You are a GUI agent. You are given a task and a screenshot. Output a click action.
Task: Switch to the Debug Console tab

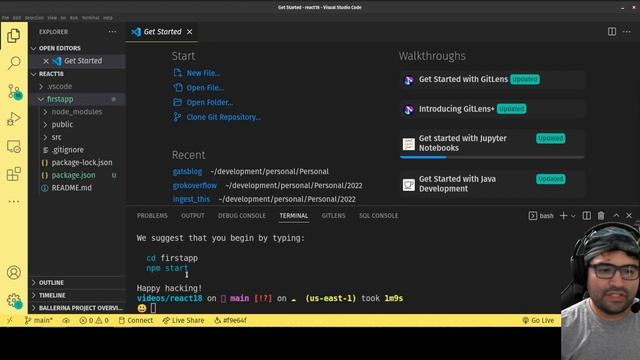242,216
